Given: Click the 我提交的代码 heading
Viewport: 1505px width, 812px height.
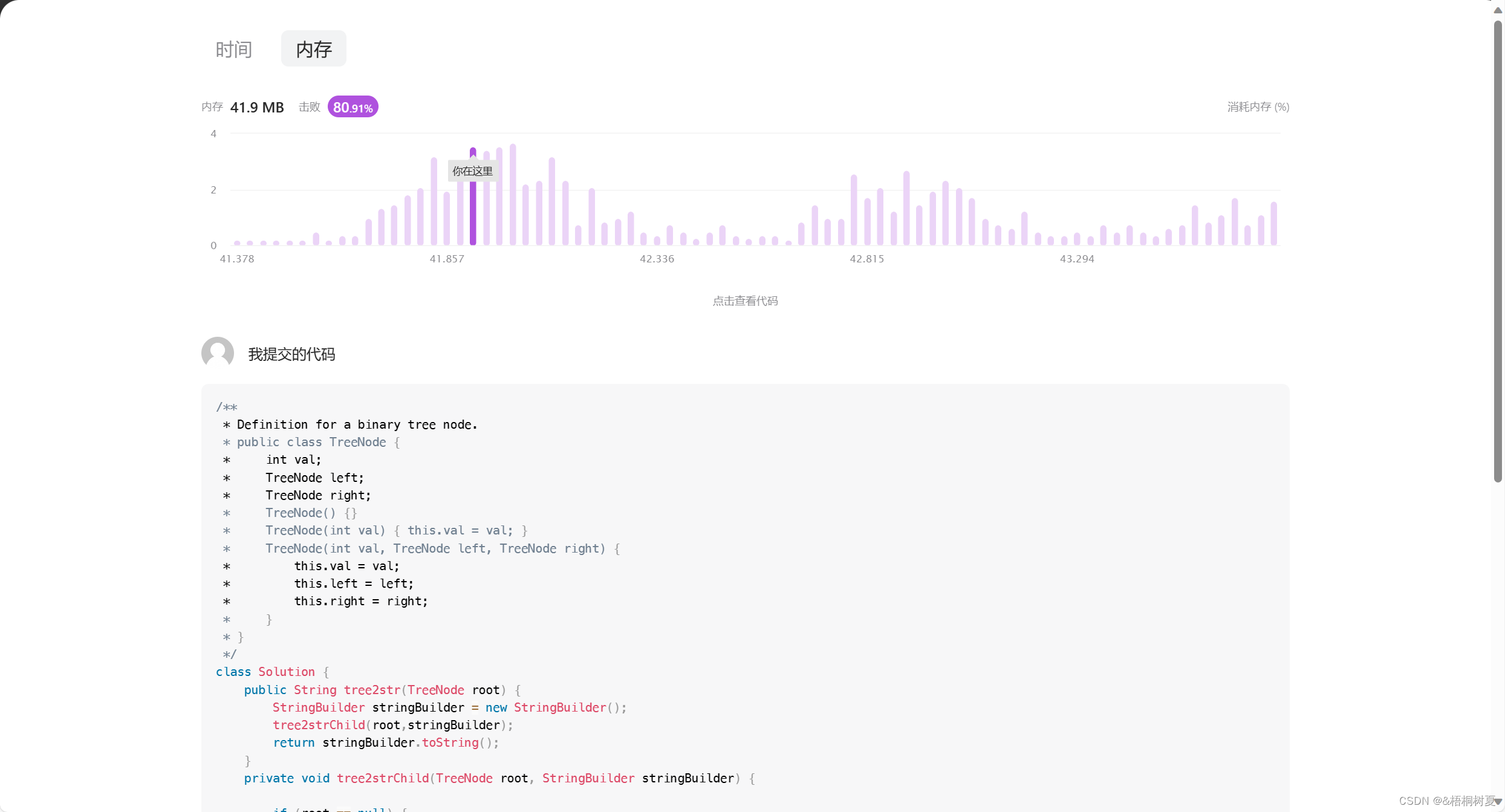Looking at the screenshot, I should click(291, 354).
